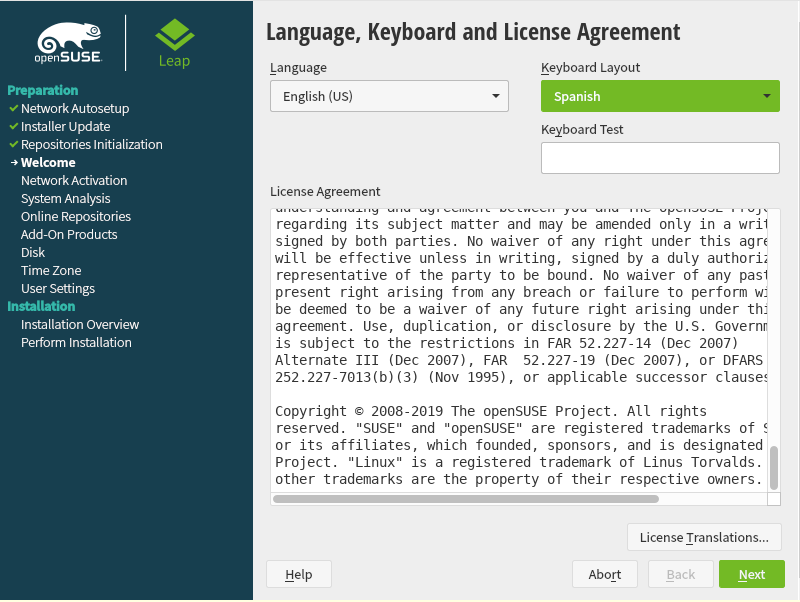
Task: Click the Preparation section heading
Action: pos(43,90)
